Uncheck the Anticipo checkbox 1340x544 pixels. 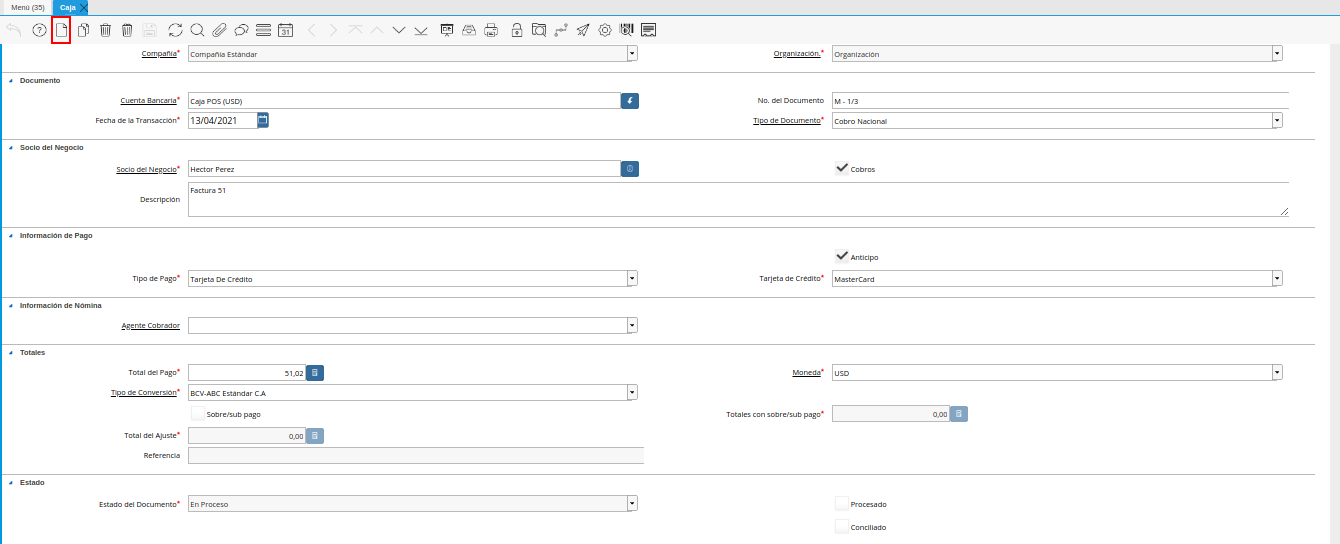(x=842, y=256)
